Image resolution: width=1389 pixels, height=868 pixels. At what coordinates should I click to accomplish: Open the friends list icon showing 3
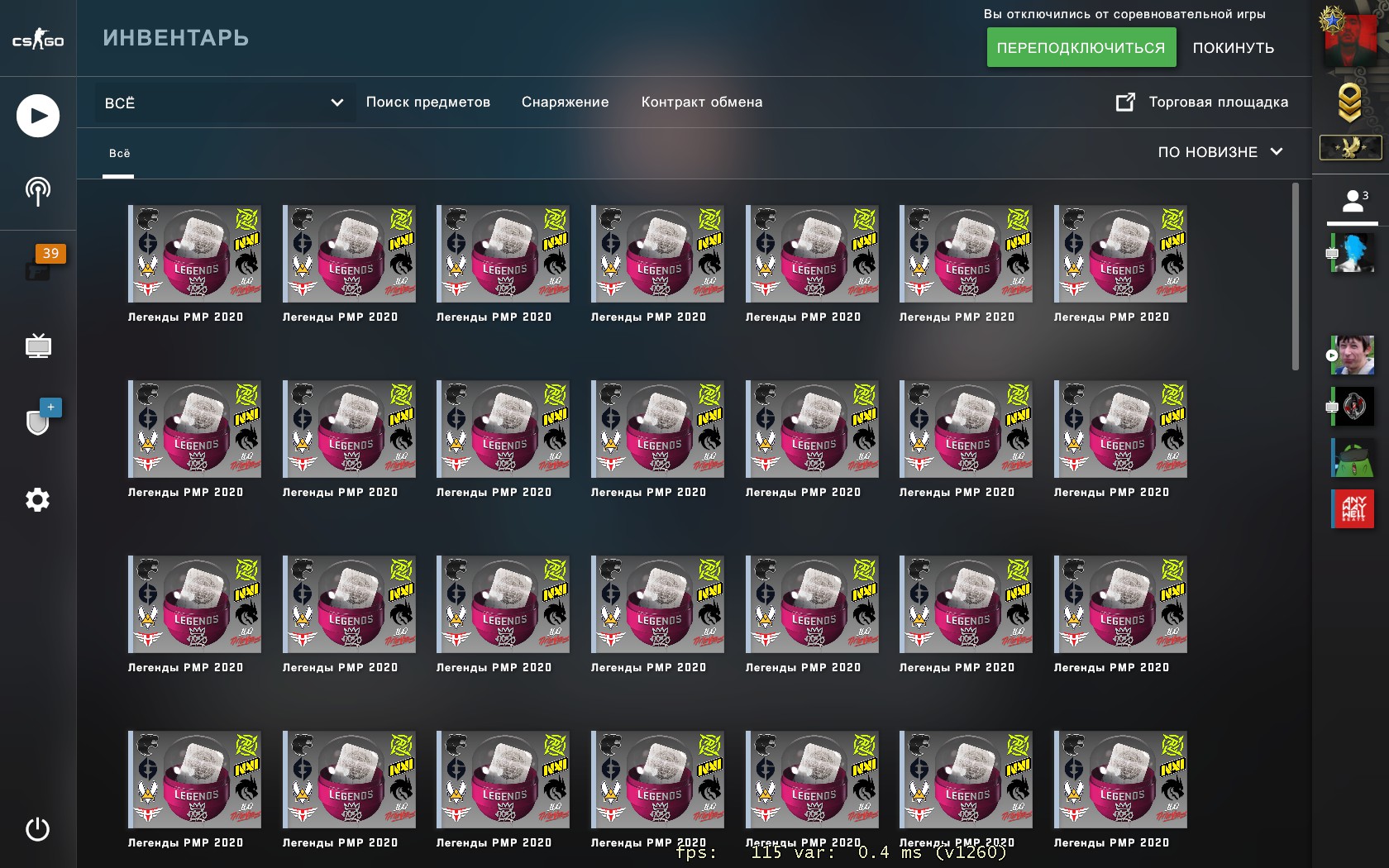[1353, 201]
